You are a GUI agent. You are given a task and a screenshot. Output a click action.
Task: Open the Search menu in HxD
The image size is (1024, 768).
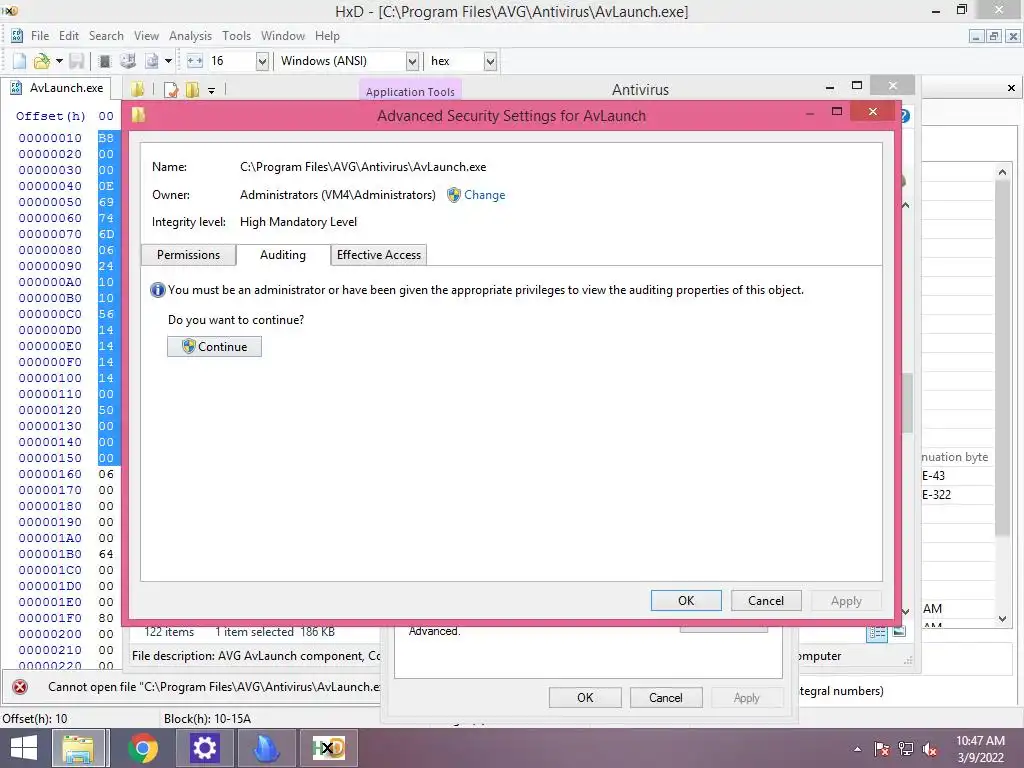(x=106, y=36)
